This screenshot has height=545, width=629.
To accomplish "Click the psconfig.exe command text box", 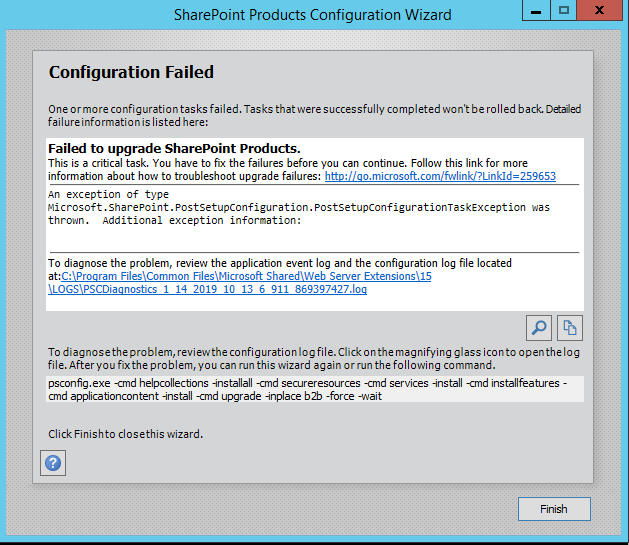I will 314,389.
